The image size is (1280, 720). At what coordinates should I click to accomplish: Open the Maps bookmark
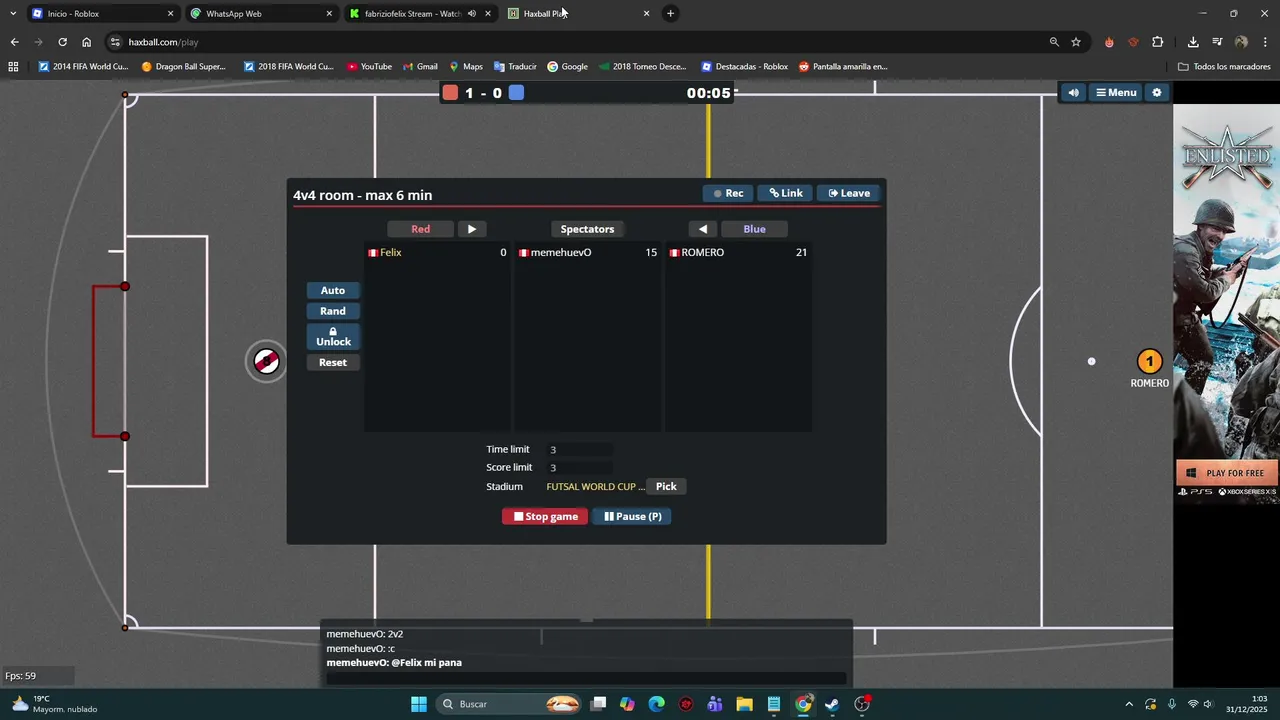coord(466,67)
